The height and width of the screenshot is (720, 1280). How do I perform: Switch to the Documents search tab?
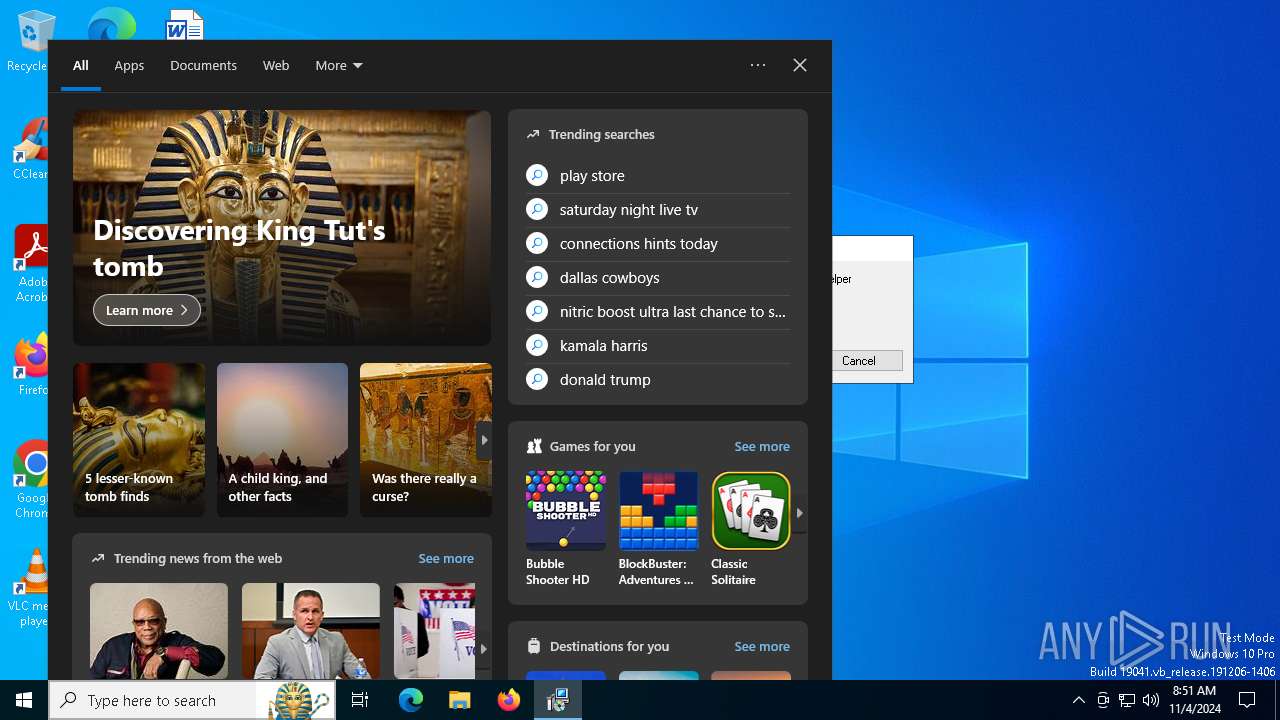pyautogui.click(x=203, y=66)
